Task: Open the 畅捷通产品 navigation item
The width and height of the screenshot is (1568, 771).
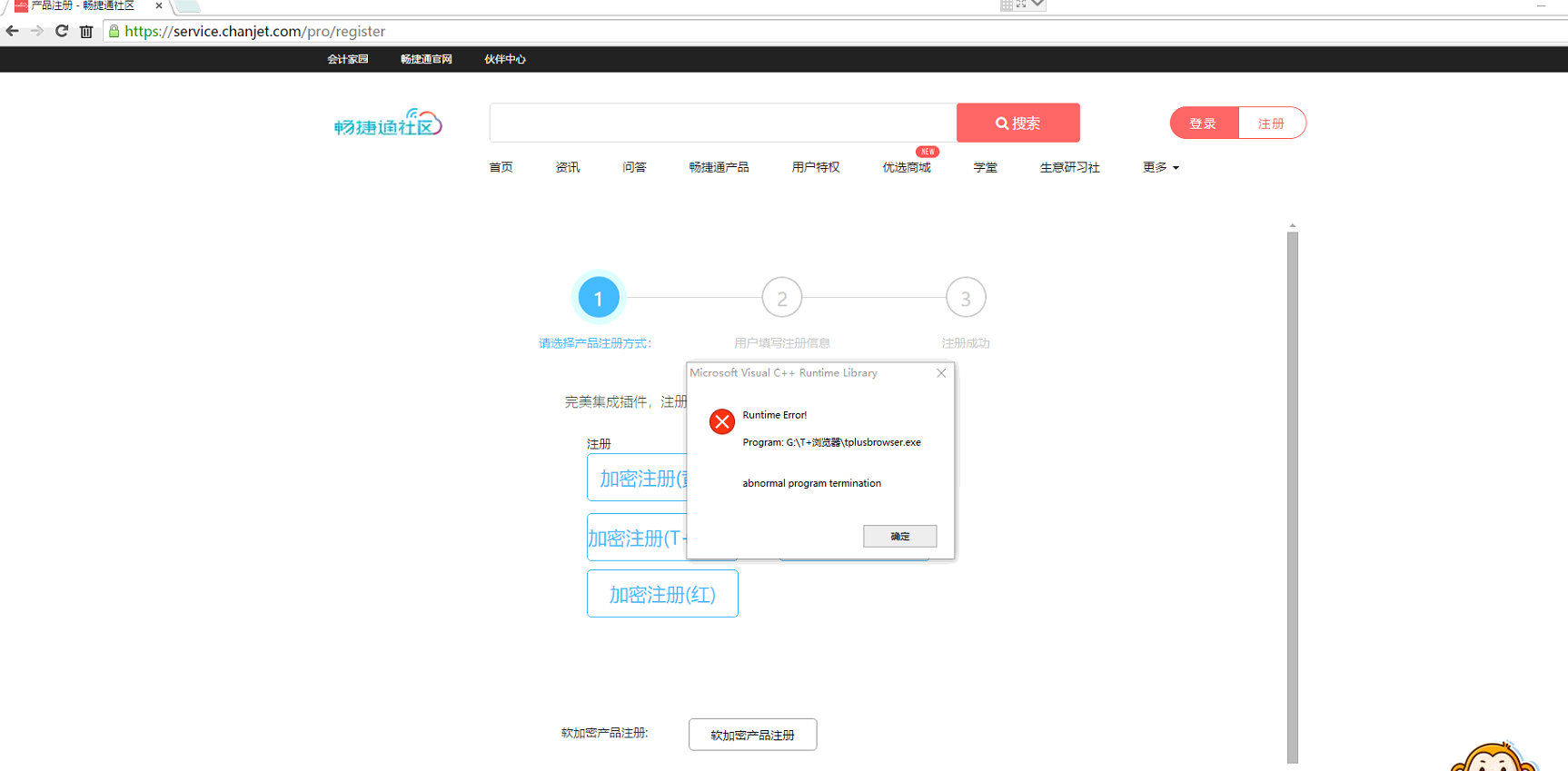Action: tap(719, 167)
